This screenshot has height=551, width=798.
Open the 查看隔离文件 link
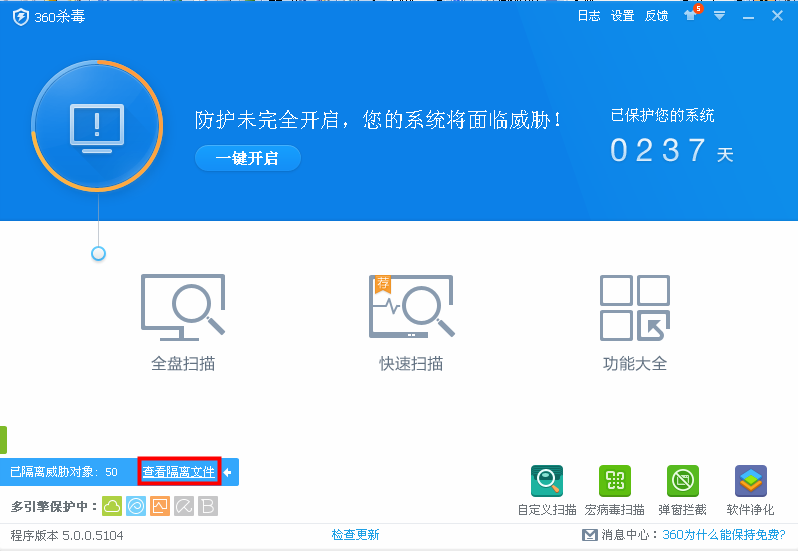click(179, 472)
